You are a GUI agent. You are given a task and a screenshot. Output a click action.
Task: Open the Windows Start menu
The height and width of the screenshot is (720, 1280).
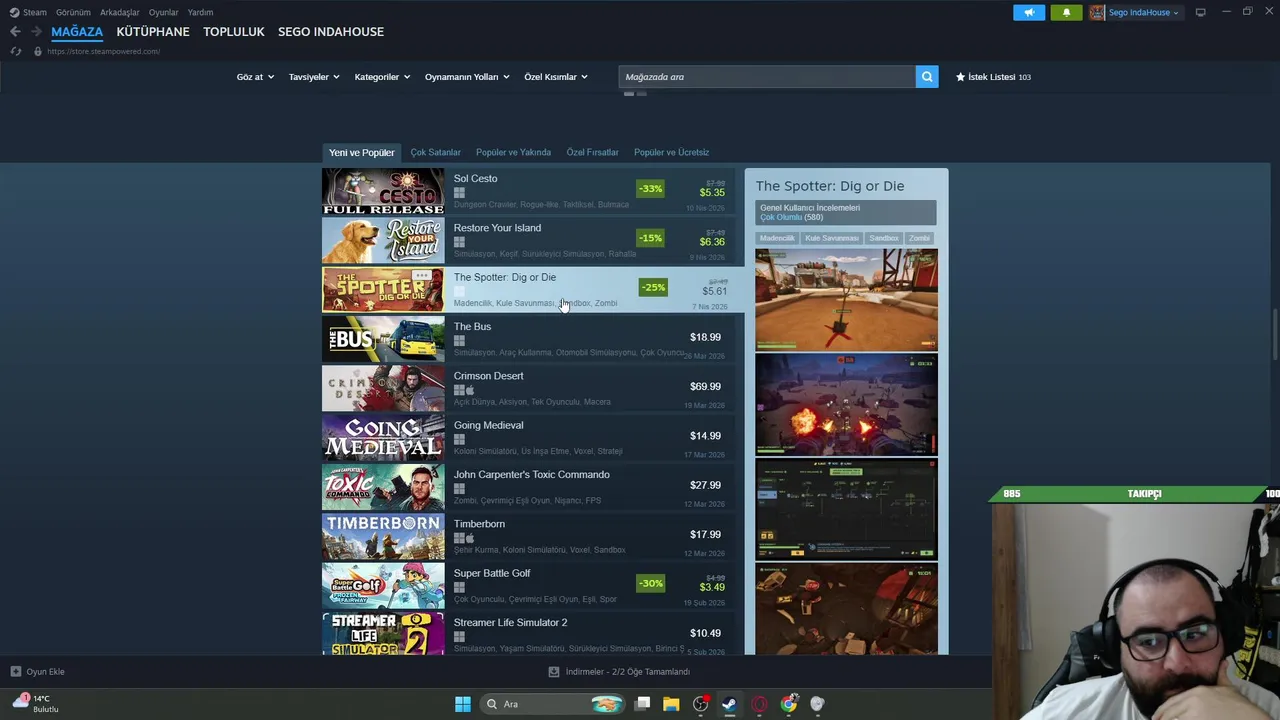pos(462,704)
